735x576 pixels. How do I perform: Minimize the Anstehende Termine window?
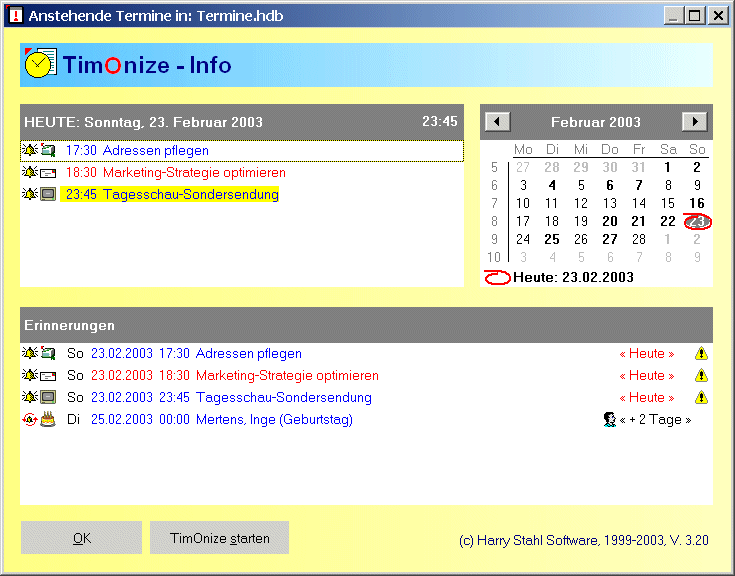click(674, 16)
